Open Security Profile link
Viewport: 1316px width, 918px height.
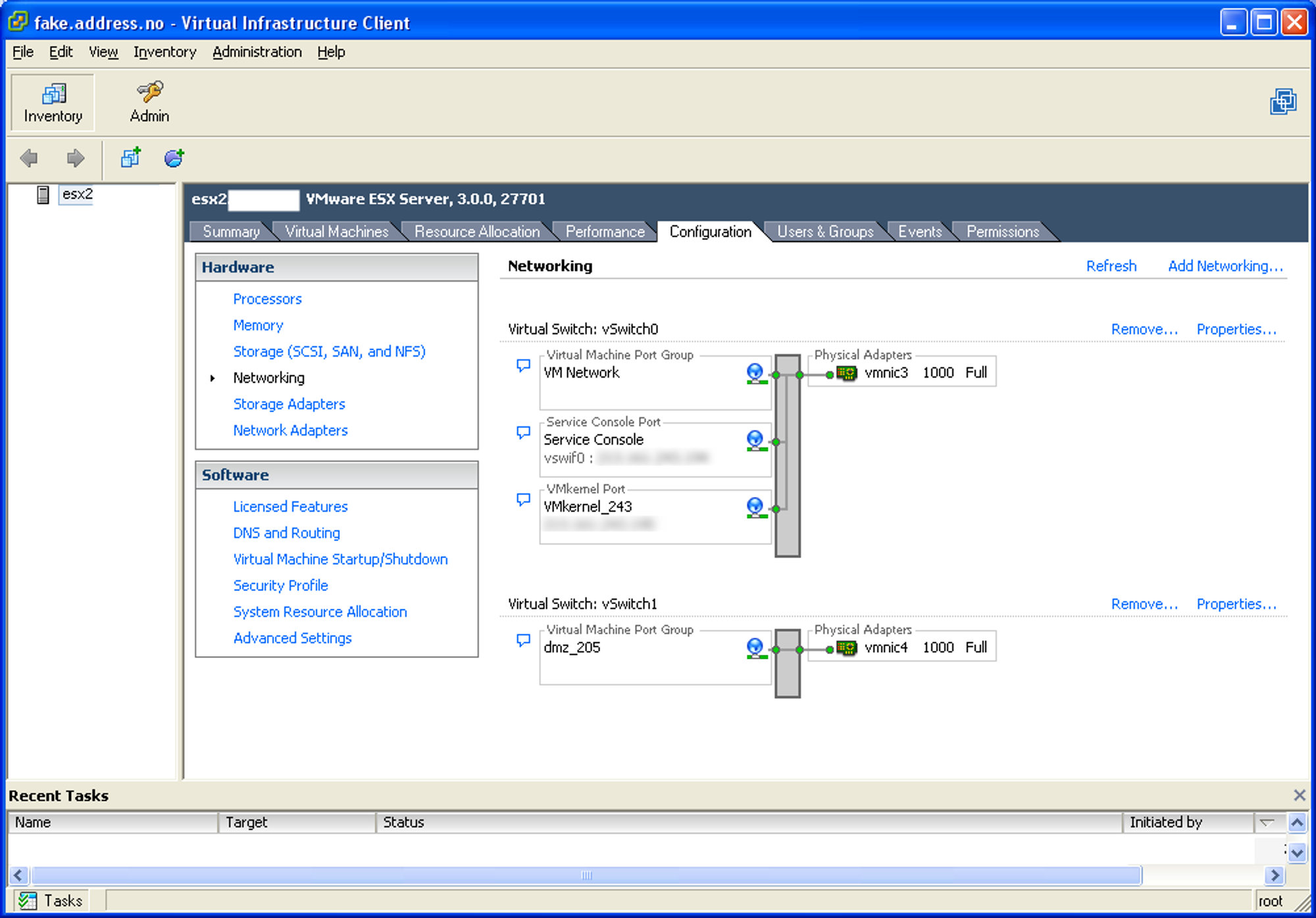tap(280, 586)
